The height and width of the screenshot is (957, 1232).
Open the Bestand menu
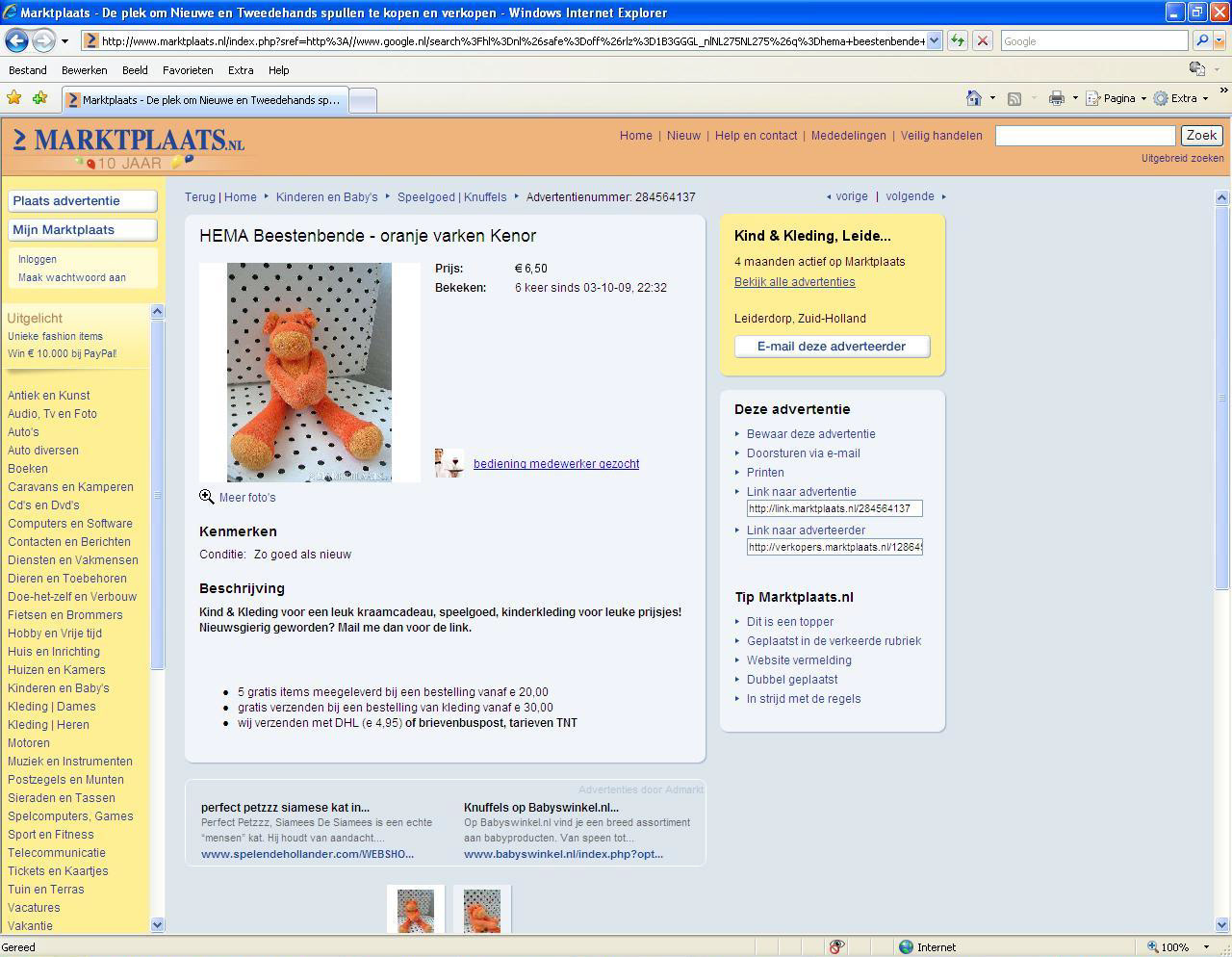tap(28, 70)
